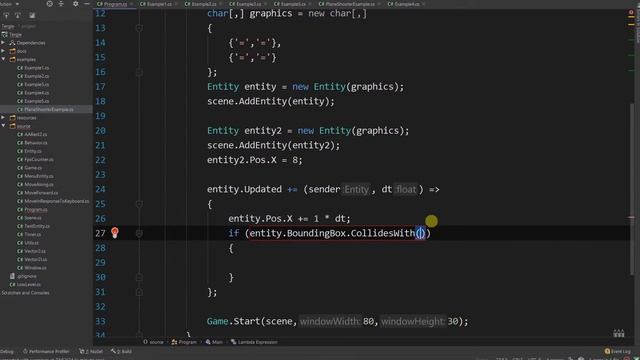Expand the resources folder
The height and width of the screenshot is (360, 640).
click(3, 118)
